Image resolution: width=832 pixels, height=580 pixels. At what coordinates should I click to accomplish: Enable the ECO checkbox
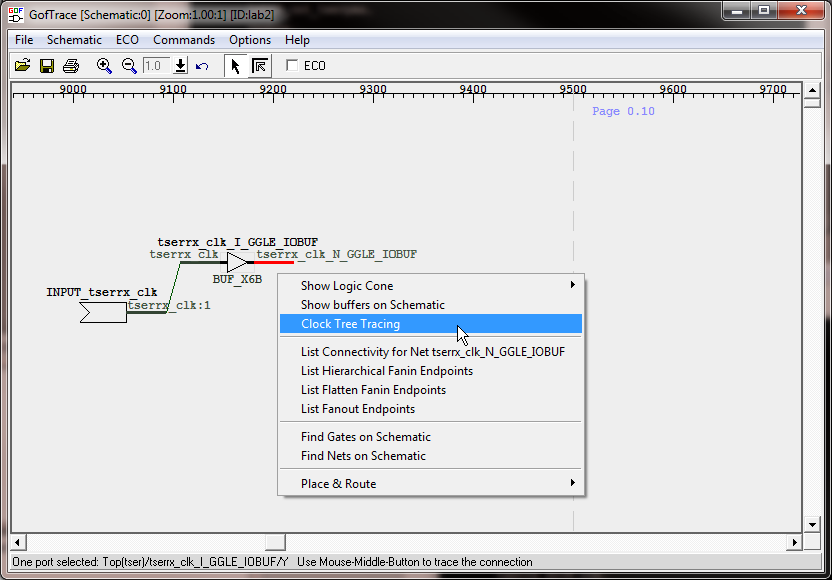(x=293, y=66)
